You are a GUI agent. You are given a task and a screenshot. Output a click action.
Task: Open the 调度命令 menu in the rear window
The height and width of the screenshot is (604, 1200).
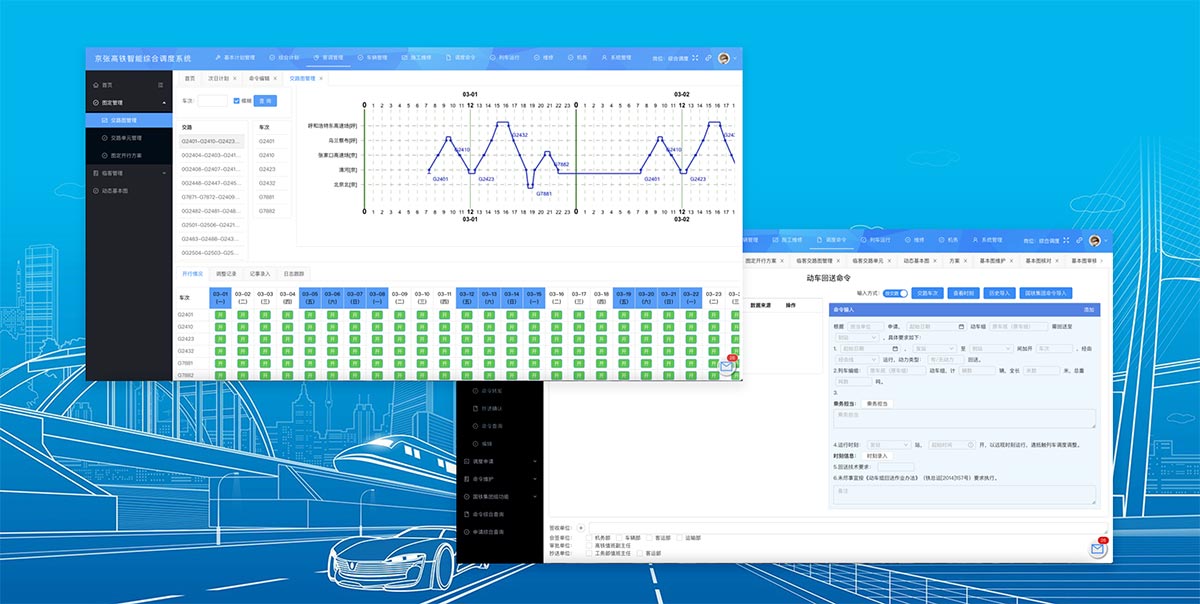(830, 241)
